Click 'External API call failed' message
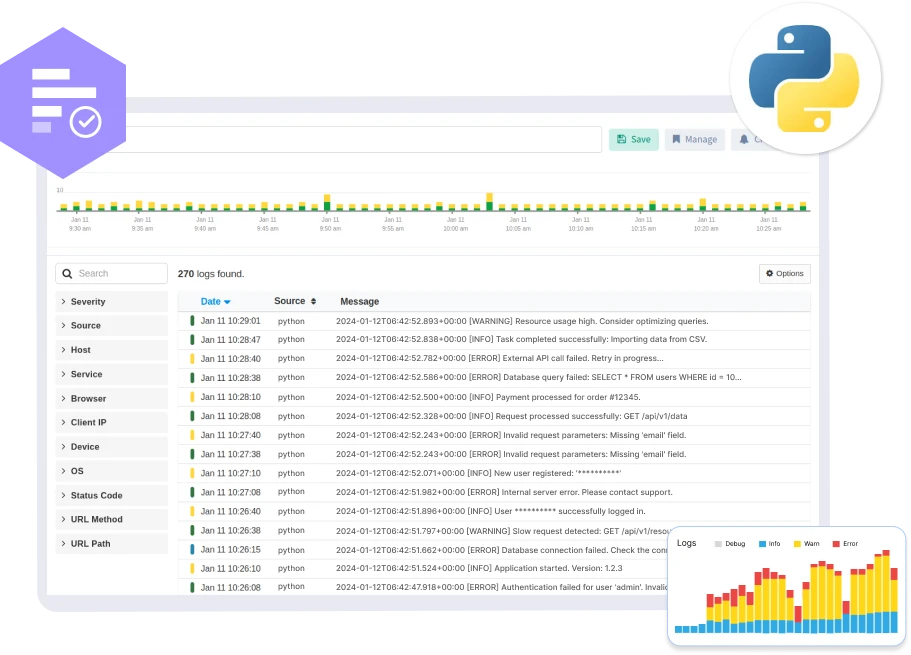The width and height of the screenshot is (911, 655). (x=500, y=359)
